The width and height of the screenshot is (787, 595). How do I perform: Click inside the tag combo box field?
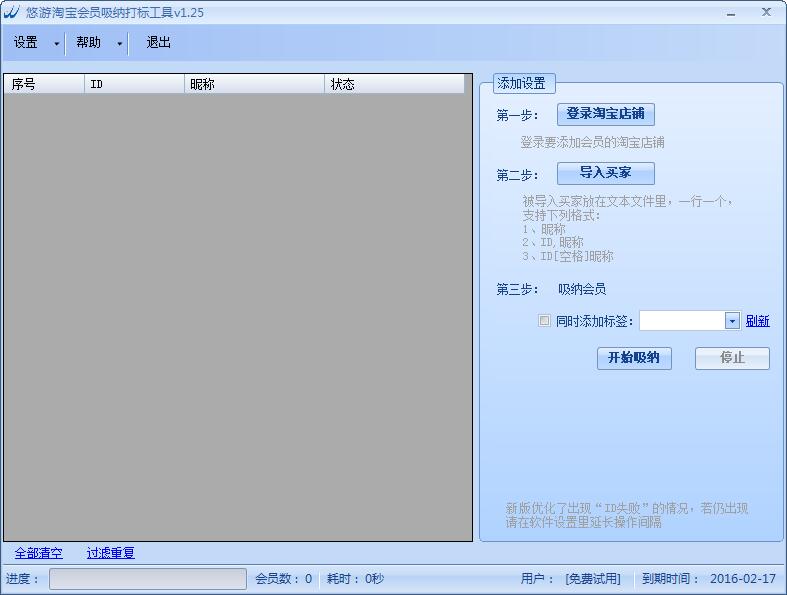(682, 321)
